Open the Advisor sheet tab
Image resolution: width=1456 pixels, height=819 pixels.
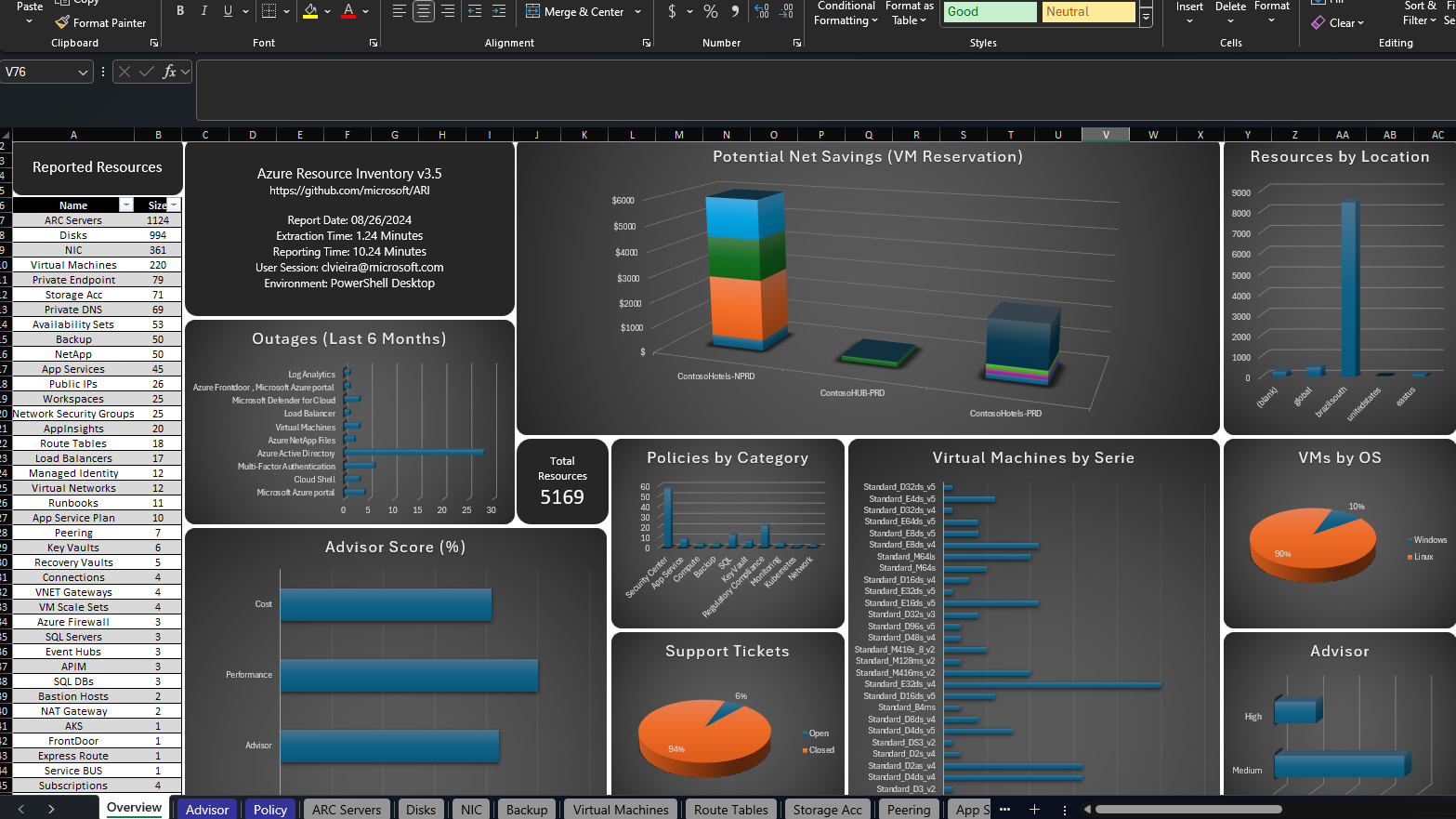[x=206, y=810]
